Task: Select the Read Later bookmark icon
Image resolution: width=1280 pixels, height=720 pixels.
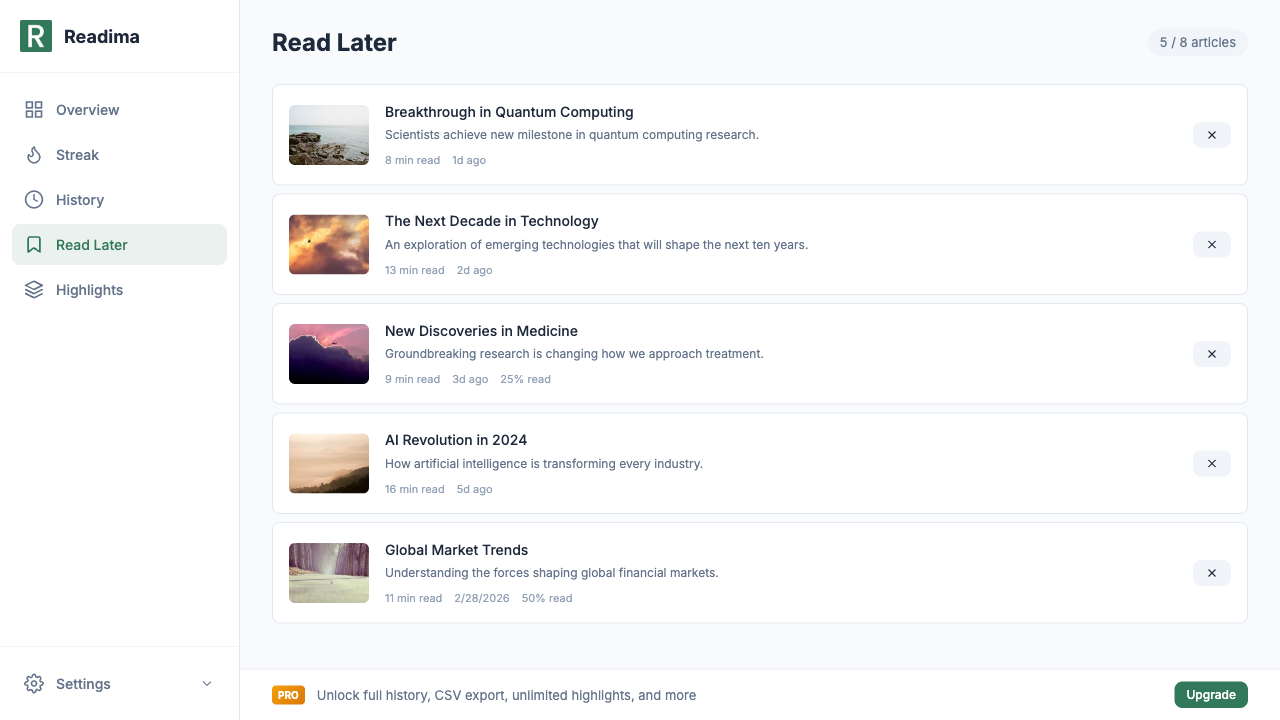Action: [33, 244]
